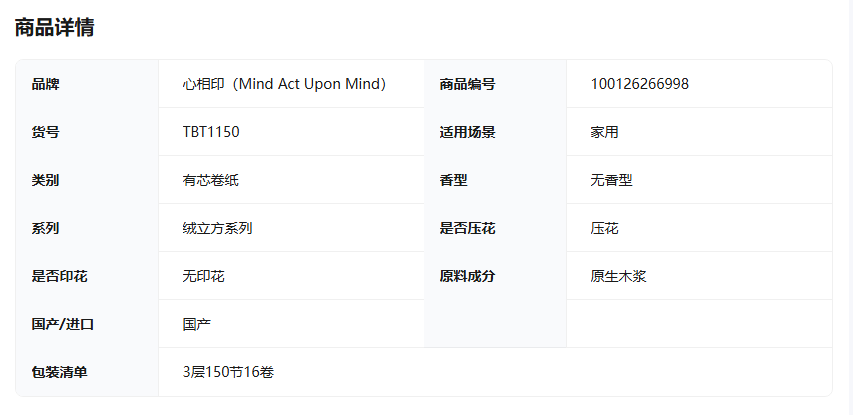Click the 有芯卷纸 category value
Screen dimensions: 853x415
210,180
